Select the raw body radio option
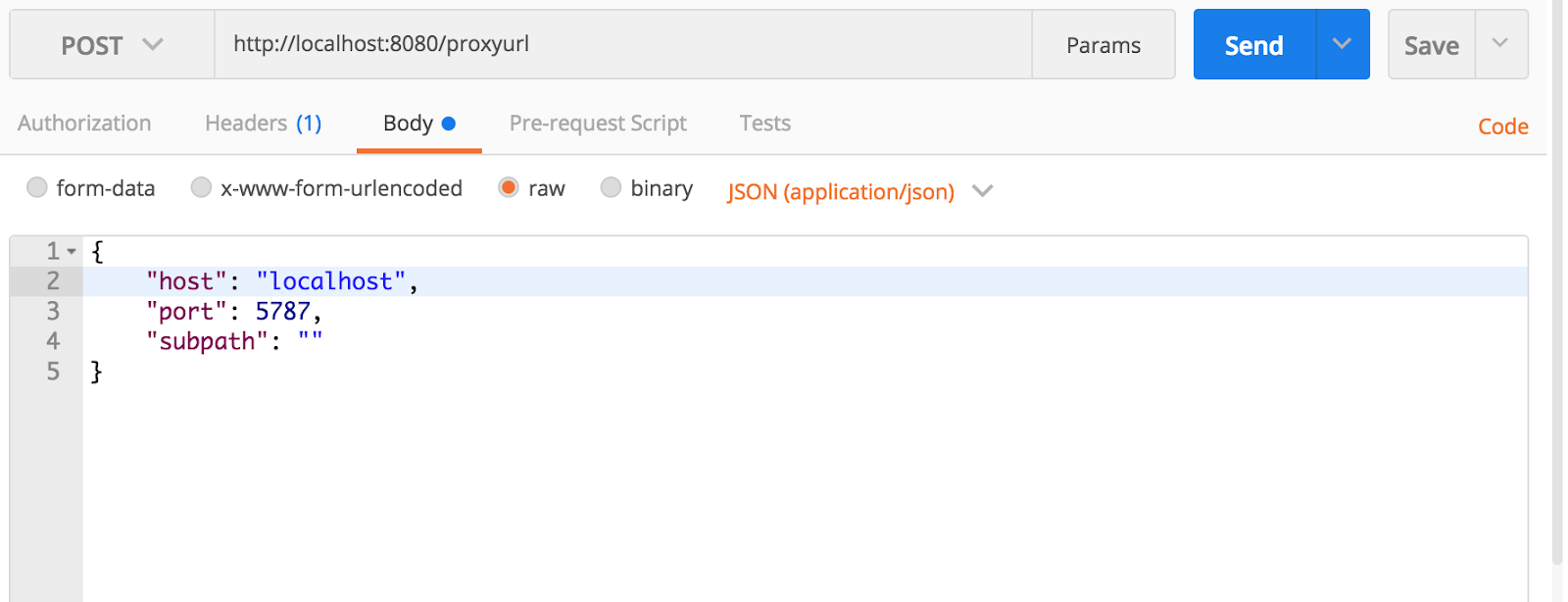 point(509,187)
